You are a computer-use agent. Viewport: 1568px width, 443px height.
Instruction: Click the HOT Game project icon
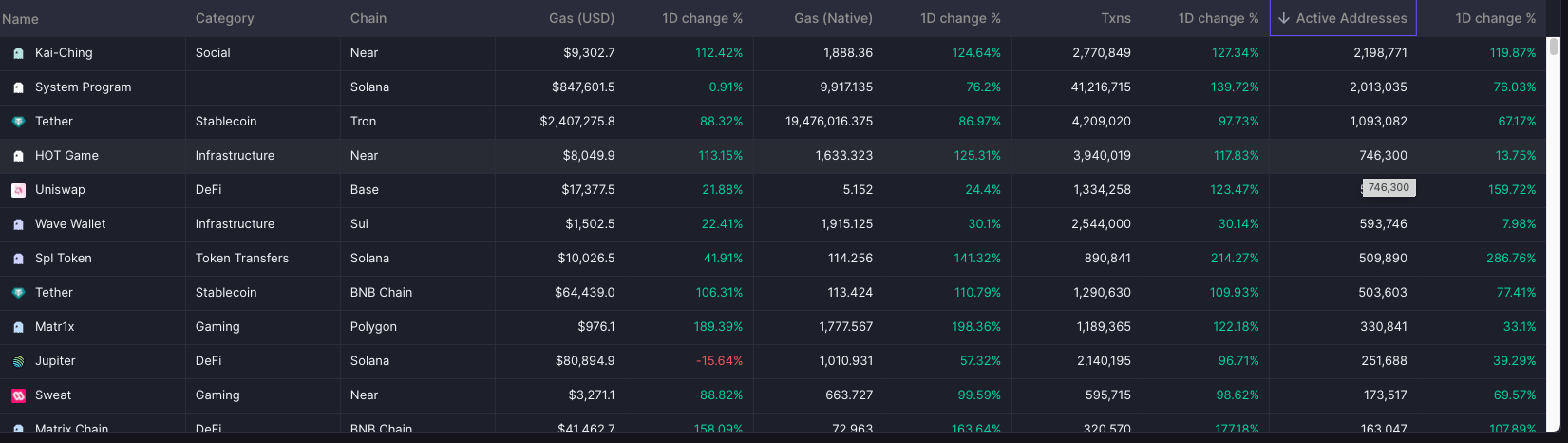point(18,156)
